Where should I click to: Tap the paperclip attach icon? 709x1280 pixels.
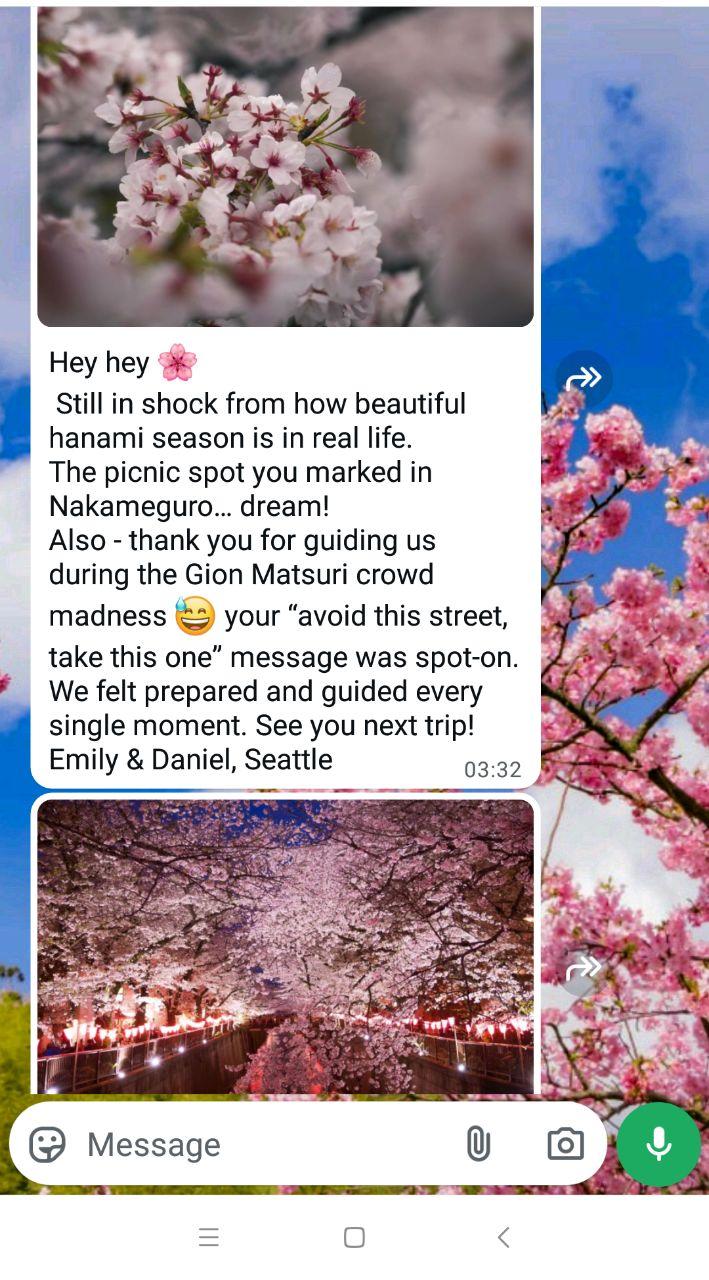click(478, 1144)
